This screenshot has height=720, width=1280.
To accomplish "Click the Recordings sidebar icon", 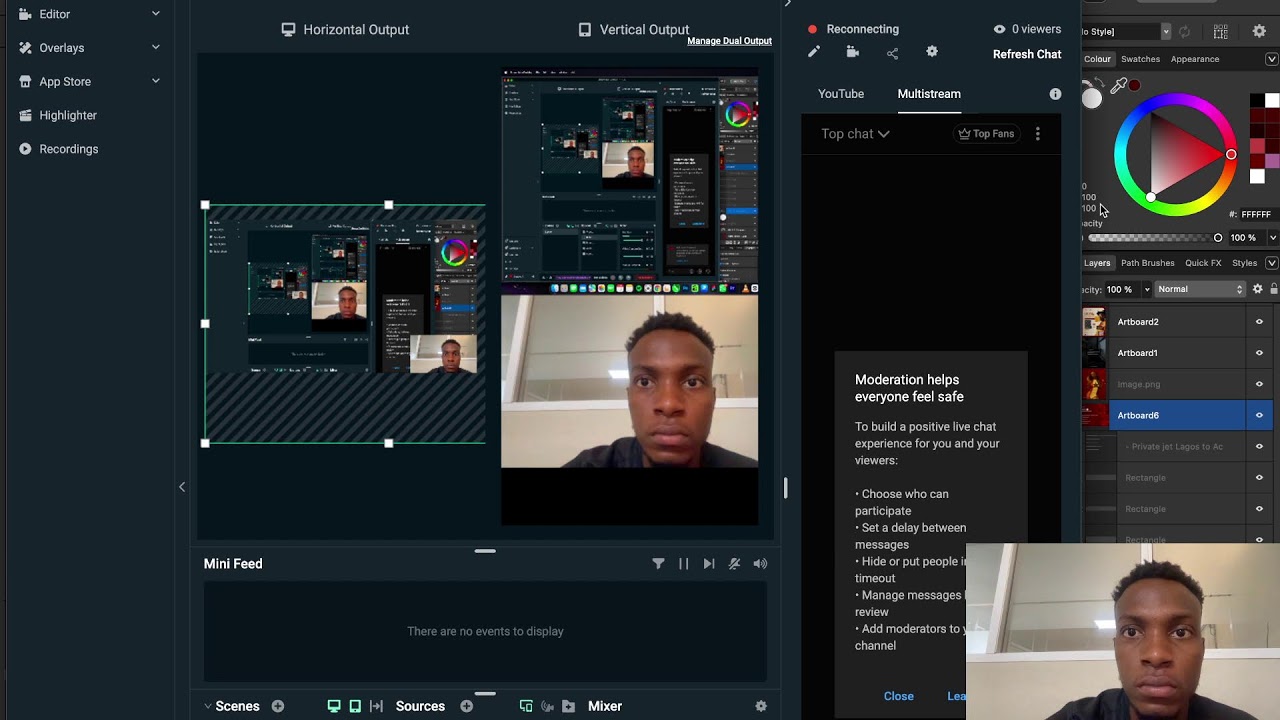I will (x=25, y=149).
